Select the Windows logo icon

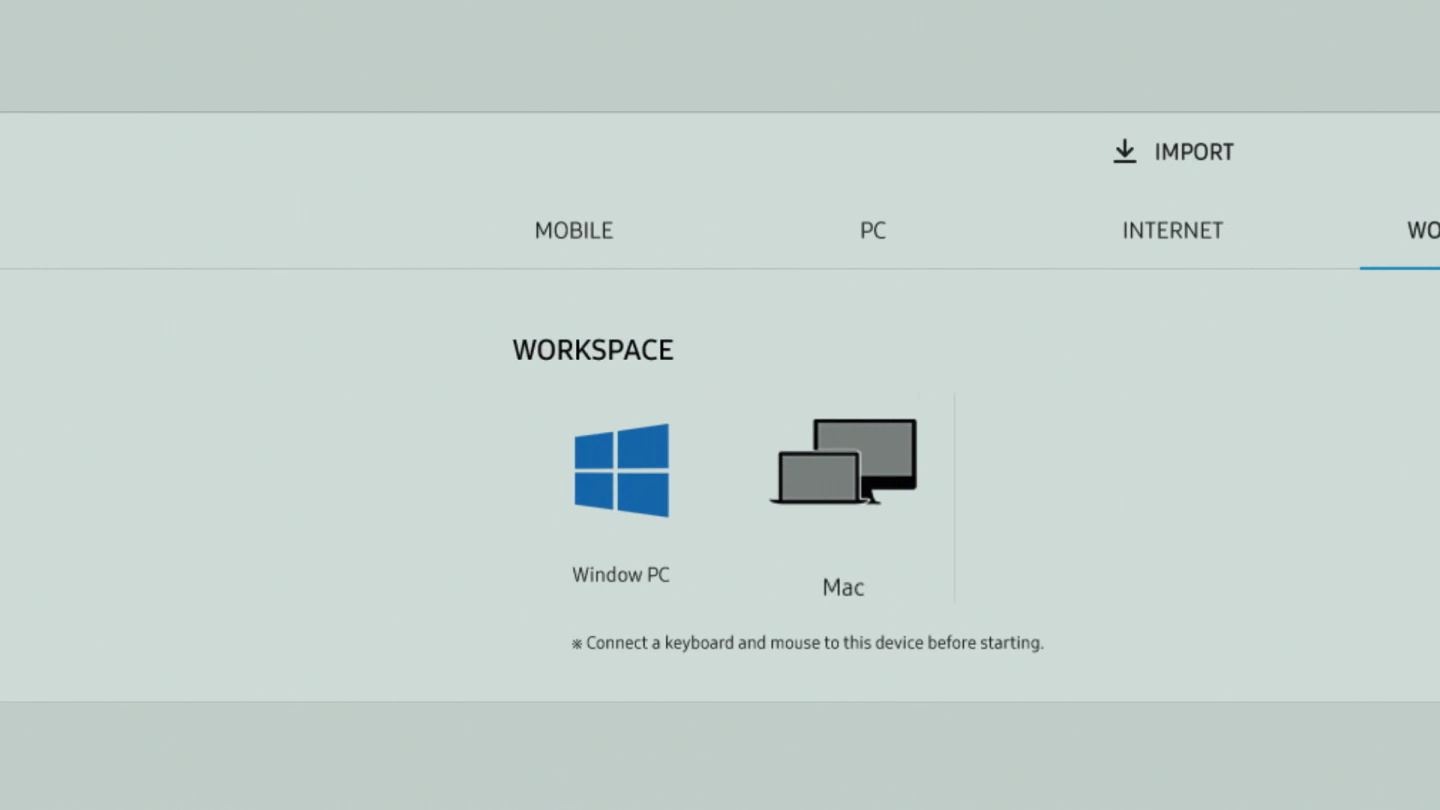(x=621, y=470)
